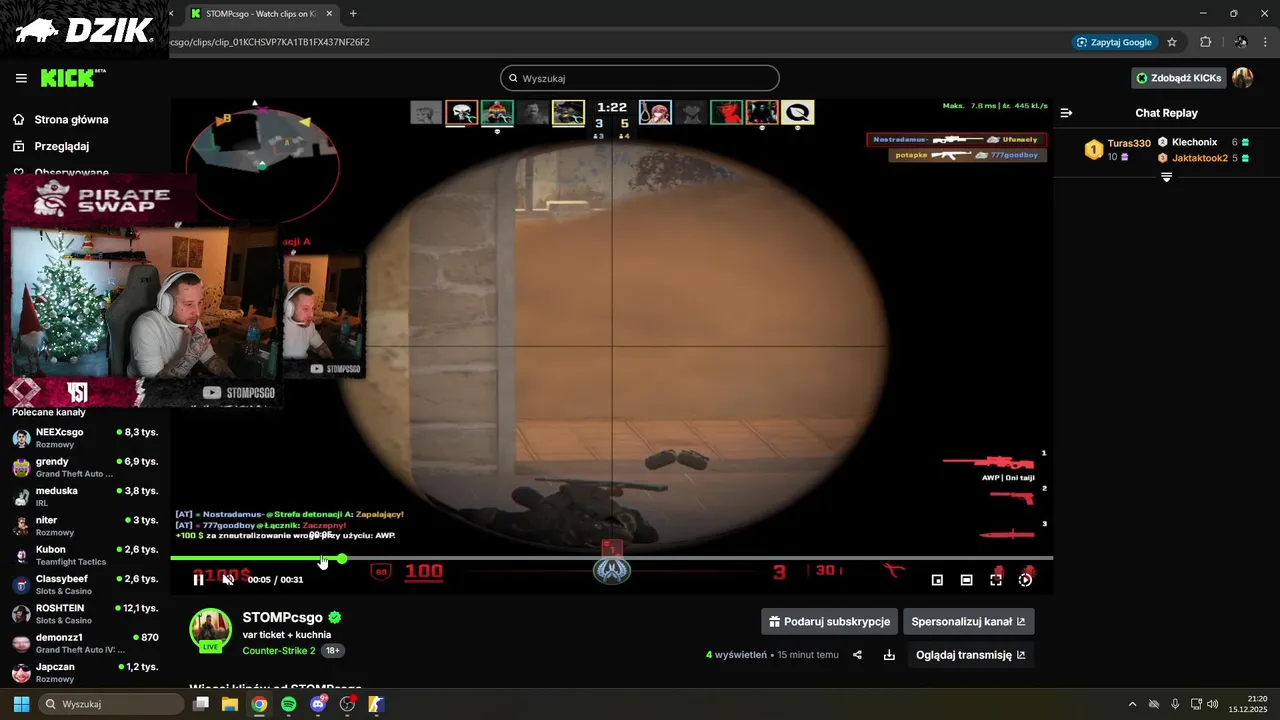
Task: Open a new browser tab
Action: [x=353, y=13]
